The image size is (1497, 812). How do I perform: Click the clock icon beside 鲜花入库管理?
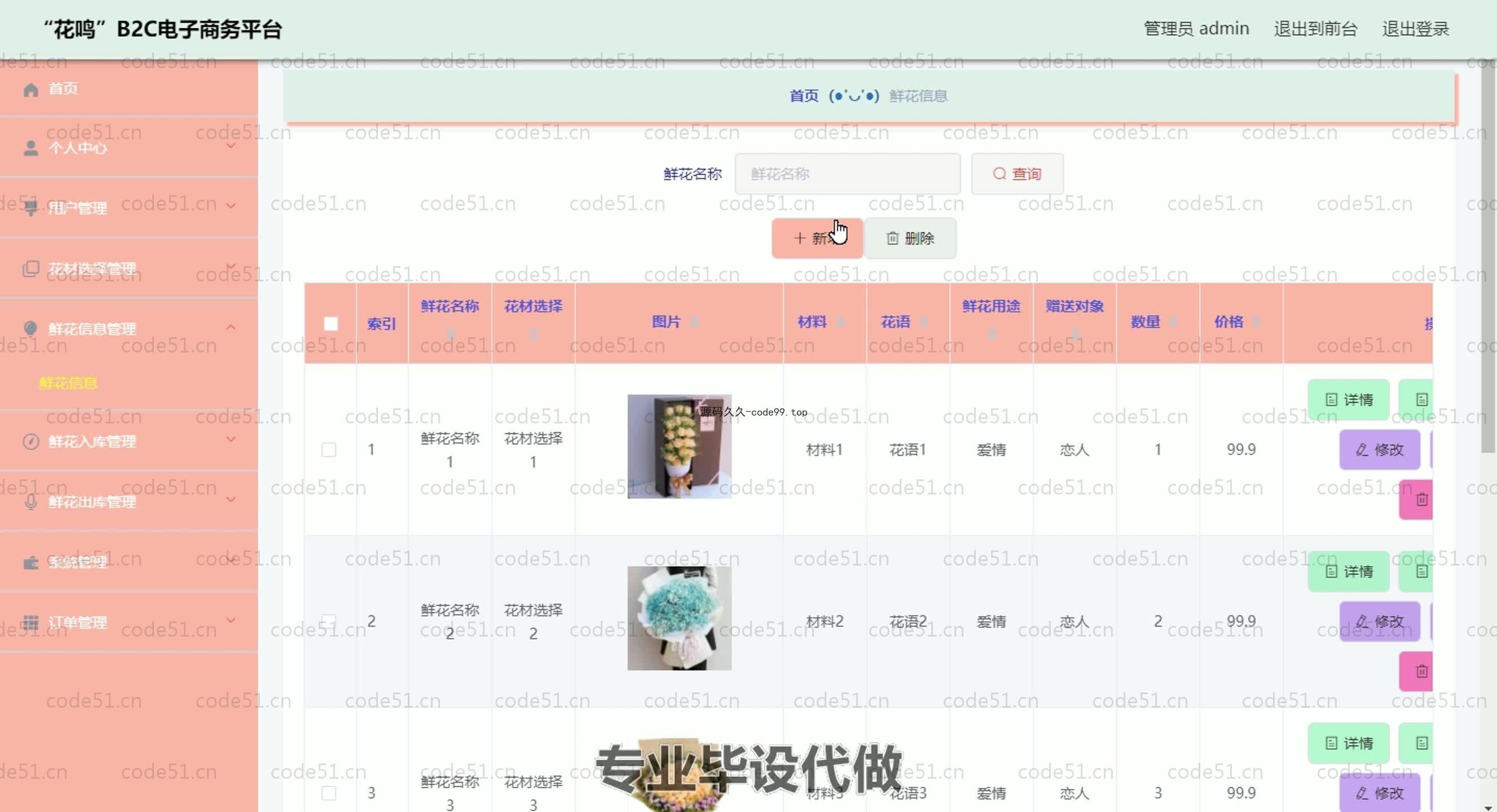pos(31,442)
